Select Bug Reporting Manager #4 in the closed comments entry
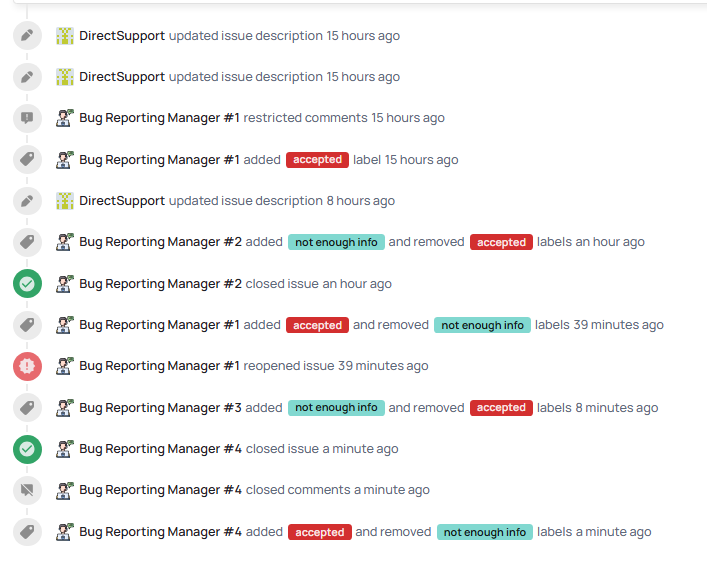Screen dimensions: 707x561 tap(160, 490)
